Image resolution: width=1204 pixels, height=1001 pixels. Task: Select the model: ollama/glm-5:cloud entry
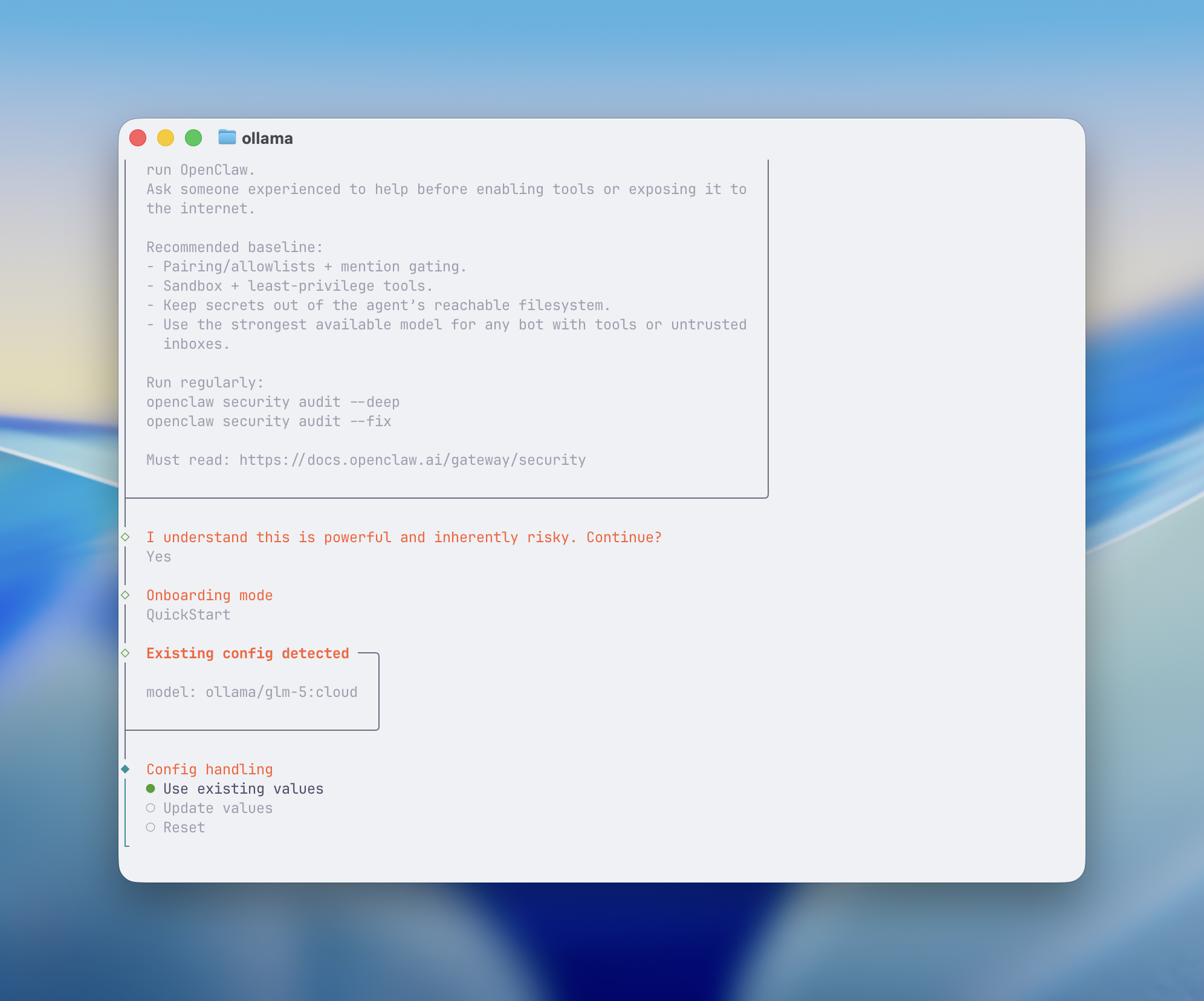pyautogui.click(x=251, y=692)
